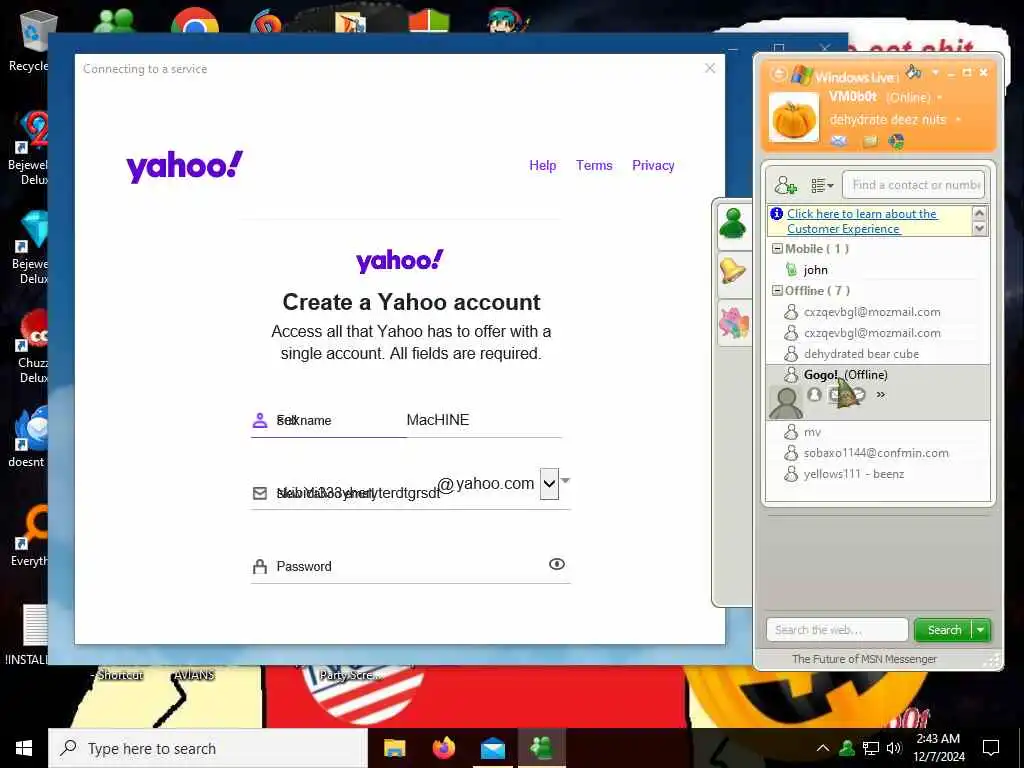1024x768 pixels.
Task: Open the contact list layout menu icon
Action: [822, 185]
